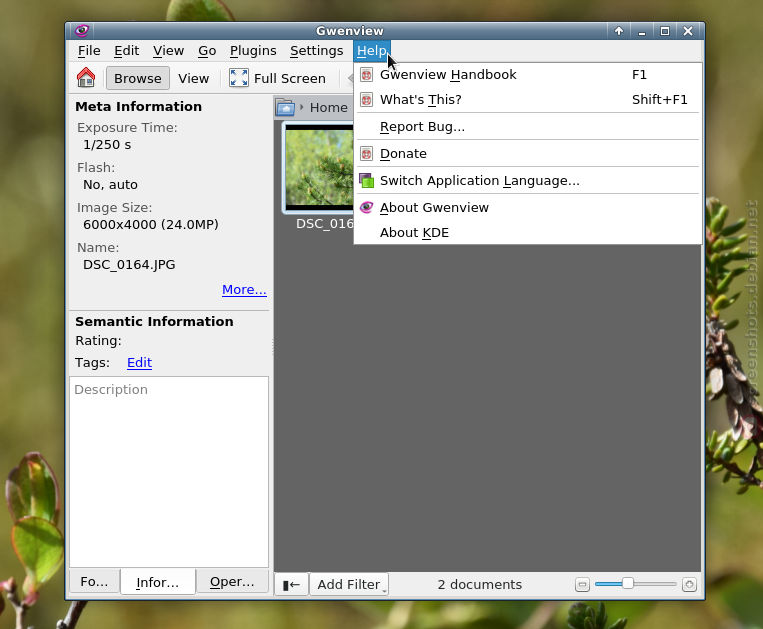Viewport: 763px width, 629px height.
Task: Toggle Browse mode button
Action: (138, 78)
